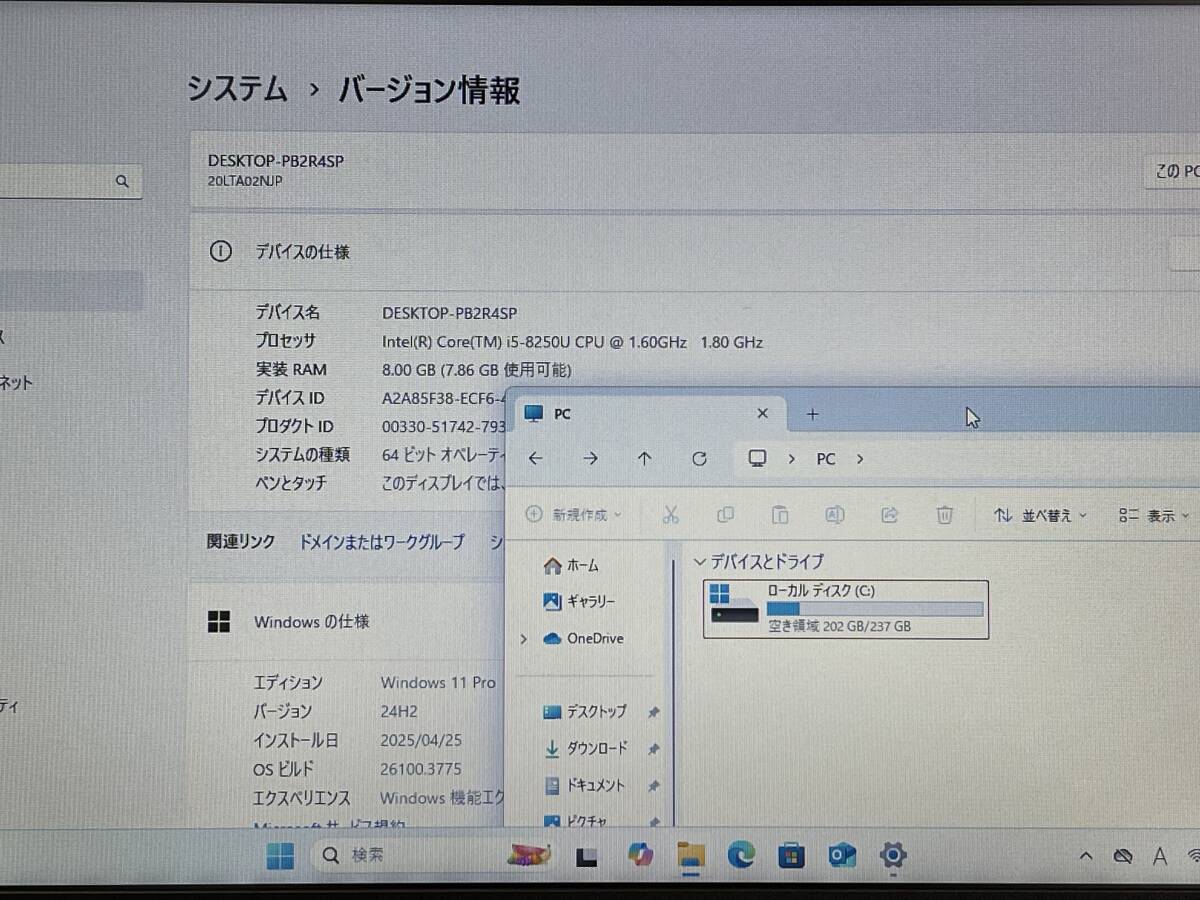The width and height of the screenshot is (1200, 900).
Task: Launch Microsoft Edge from taskbar
Action: 741,855
